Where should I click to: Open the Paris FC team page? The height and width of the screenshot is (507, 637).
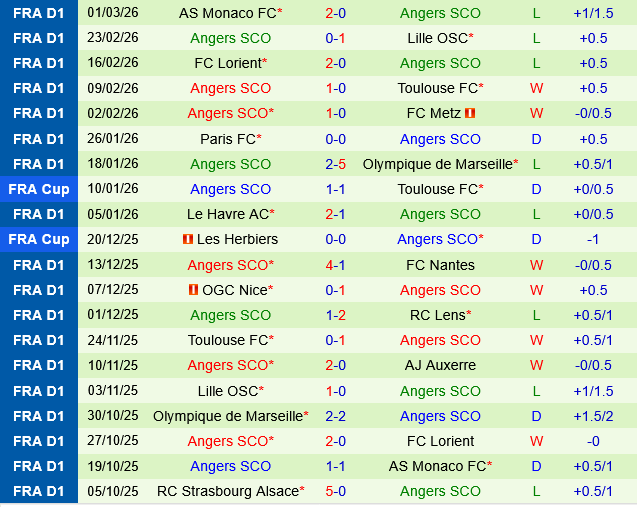pos(226,139)
